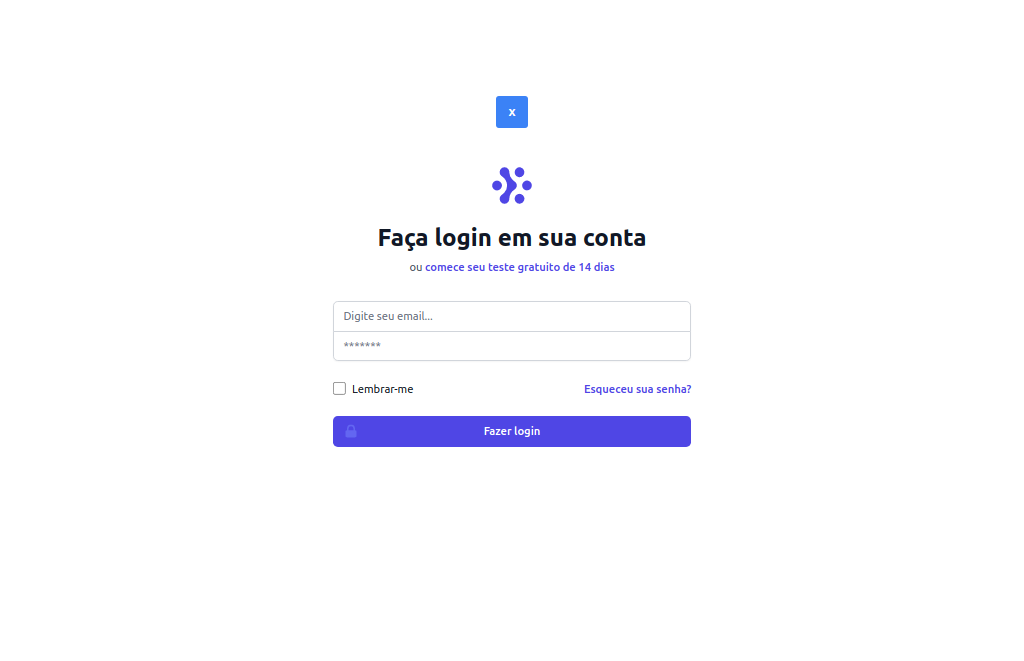Click the lock icon on the login button
This screenshot has height=661, width=1024.
(351, 431)
